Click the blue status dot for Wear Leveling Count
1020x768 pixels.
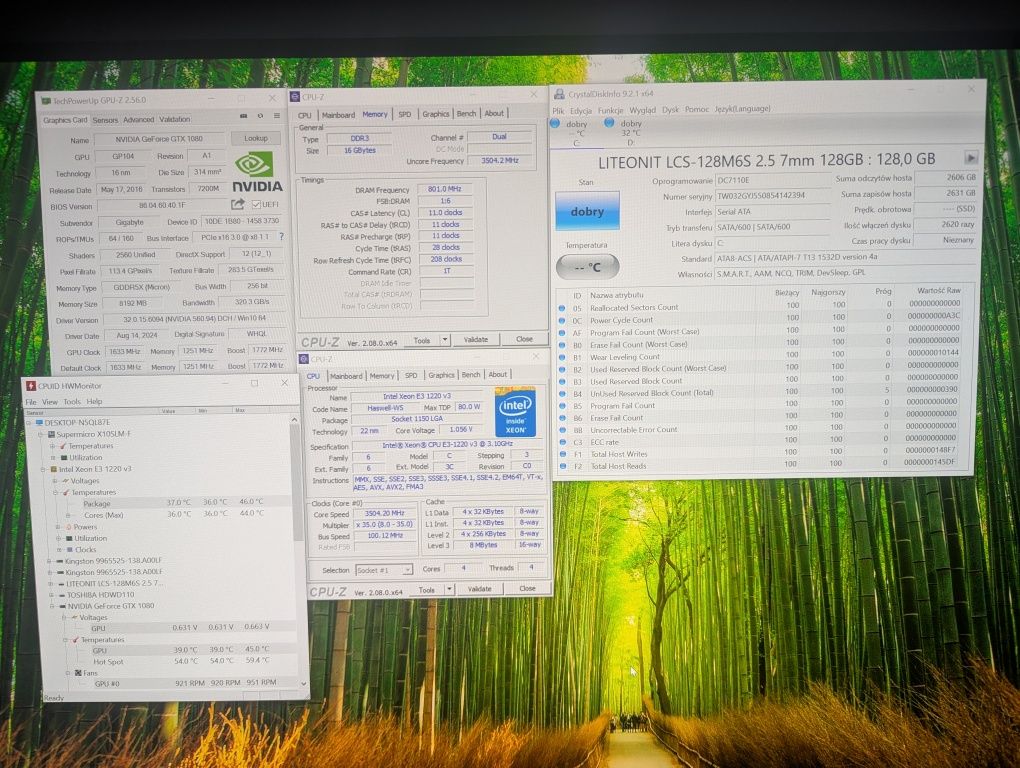[x=561, y=356]
